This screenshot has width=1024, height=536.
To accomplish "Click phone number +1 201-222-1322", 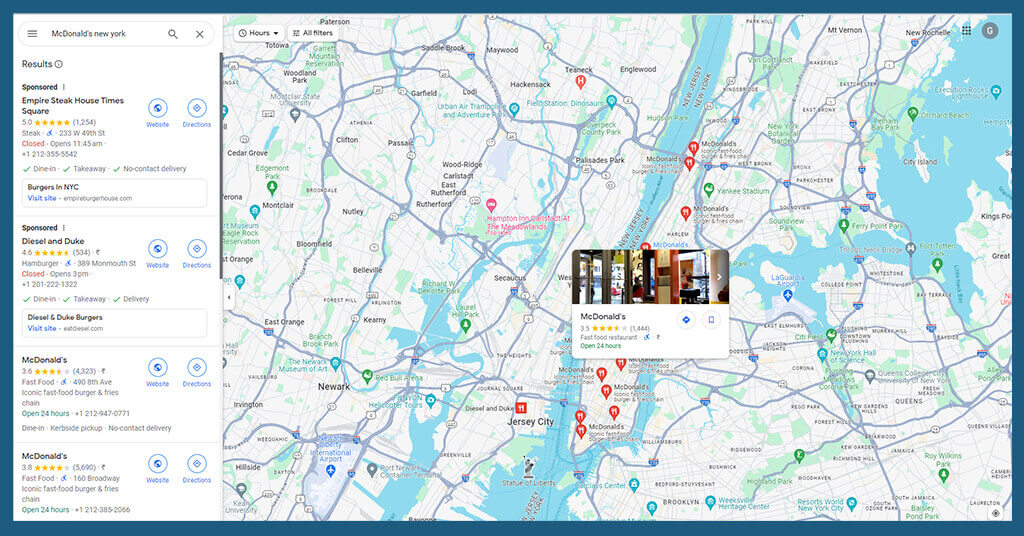I will coord(50,284).
